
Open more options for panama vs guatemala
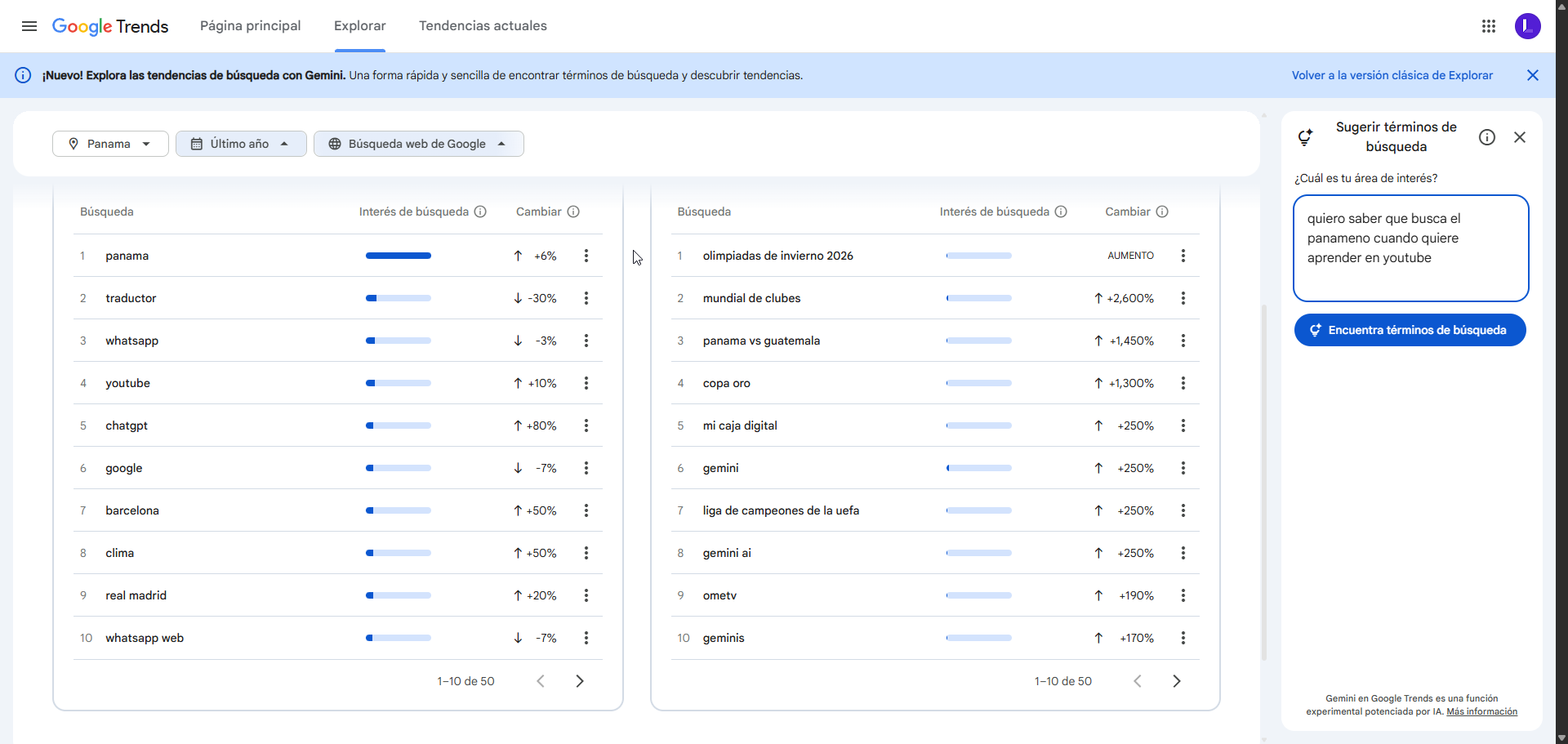1183,341
